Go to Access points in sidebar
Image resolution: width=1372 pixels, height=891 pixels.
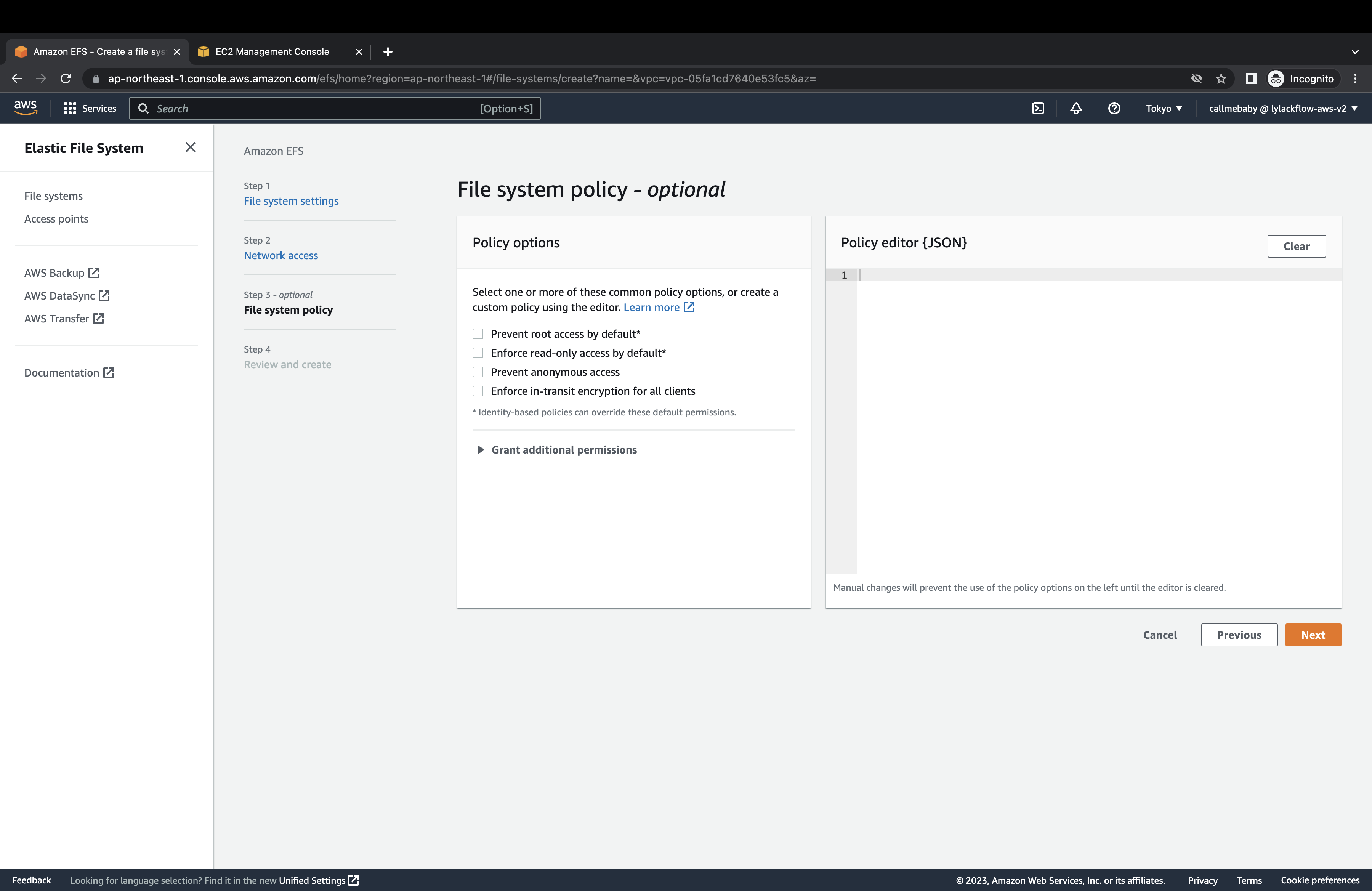pyautogui.click(x=56, y=219)
